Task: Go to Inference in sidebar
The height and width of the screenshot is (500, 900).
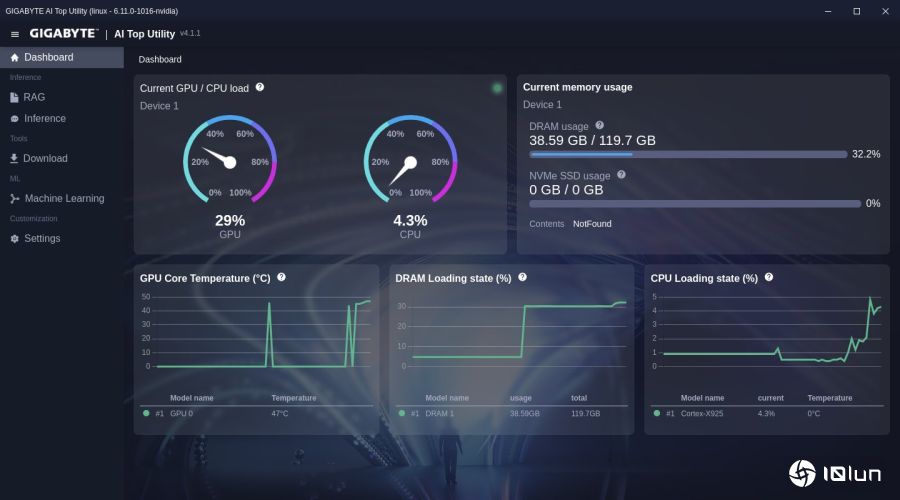Action: pos(45,118)
